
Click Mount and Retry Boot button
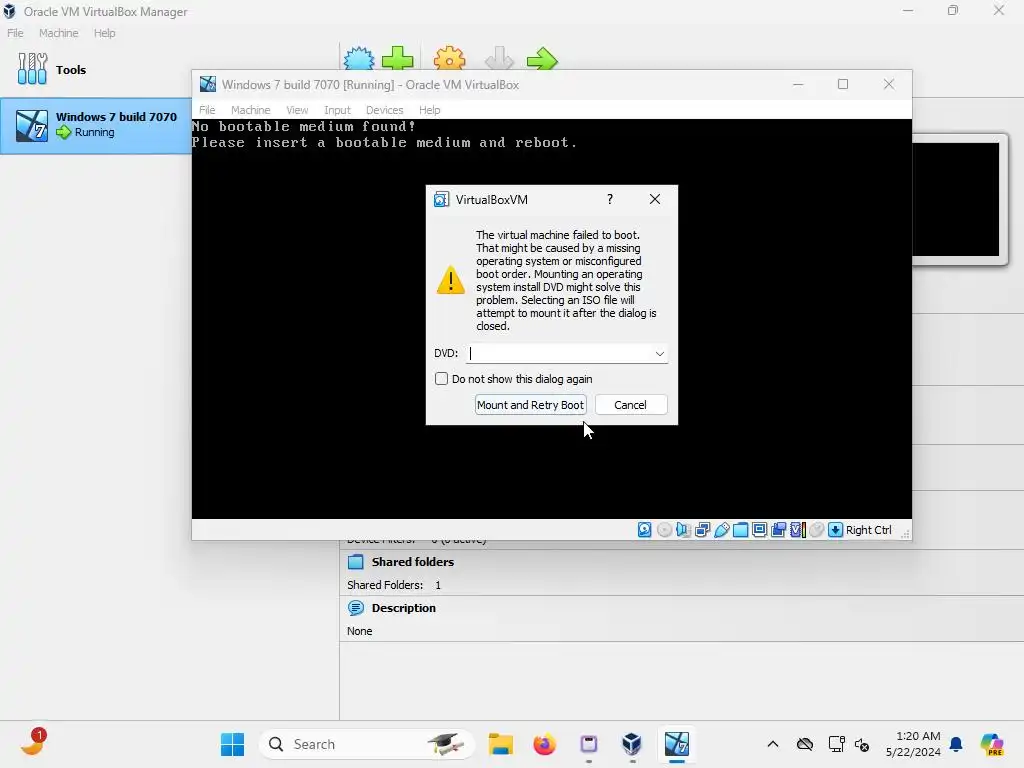(x=530, y=405)
